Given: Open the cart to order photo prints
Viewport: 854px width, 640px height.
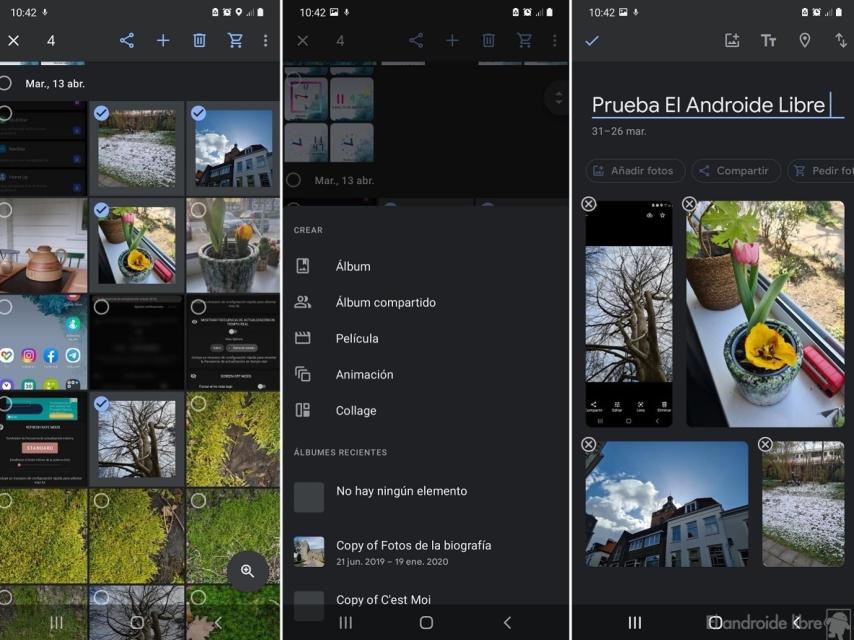Looking at the screenshot, I should [x=235, y=40].
